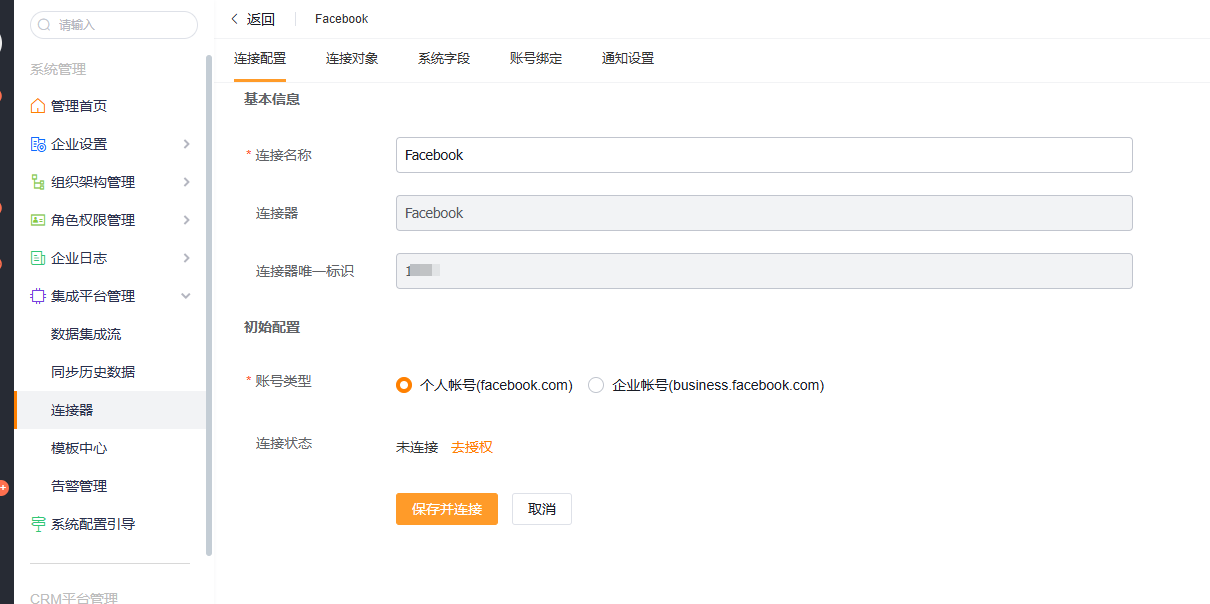
Task: Click the 角色权限管理 ID card icon
Action: coord(38,220)
